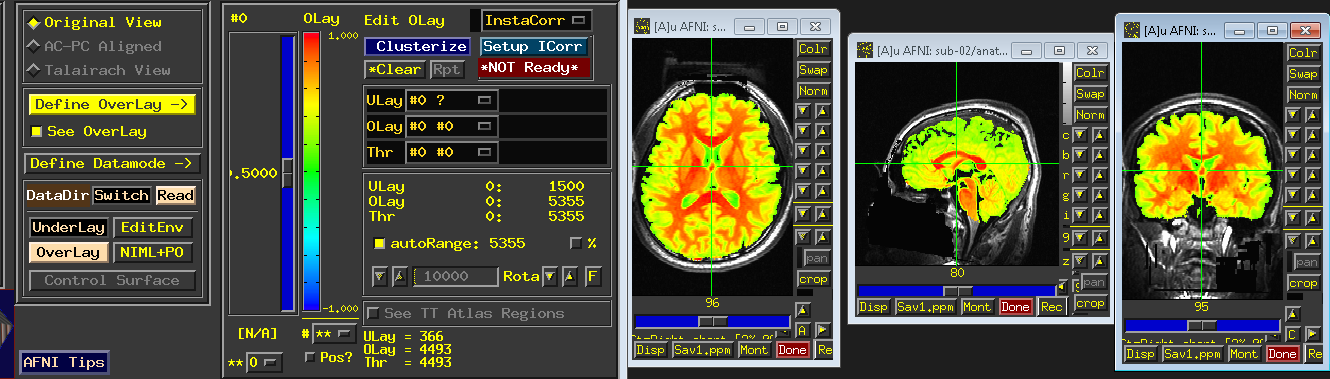Image resolution: width=1330 pixels, height=379 pixels.
Task: Click the sagittal slice slider under 80
Action: click(956, 290)
